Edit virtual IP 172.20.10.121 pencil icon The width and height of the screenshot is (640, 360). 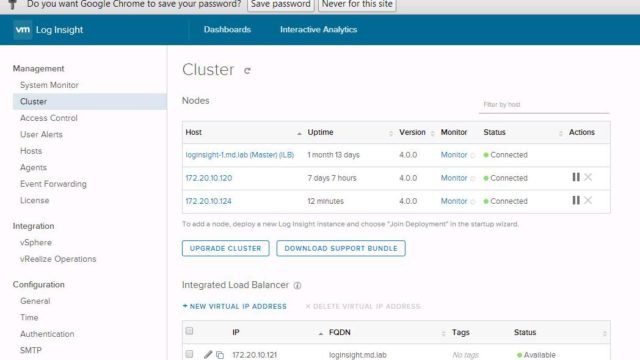coord(208,354)
